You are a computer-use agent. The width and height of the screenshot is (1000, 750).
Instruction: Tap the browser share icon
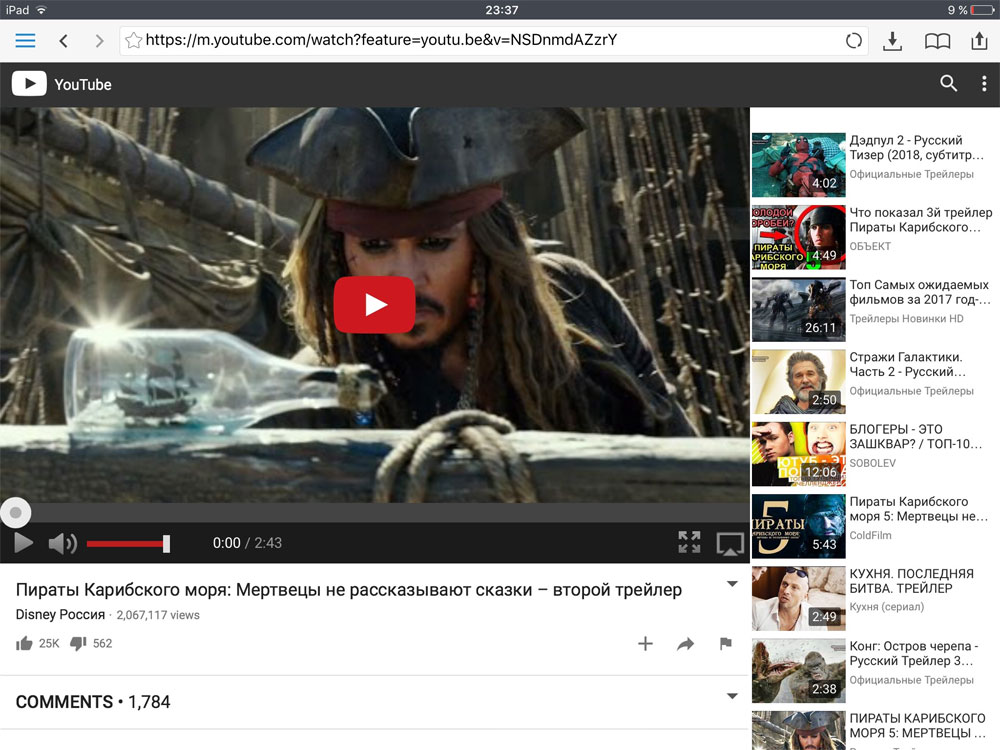(x=979, y=40)
